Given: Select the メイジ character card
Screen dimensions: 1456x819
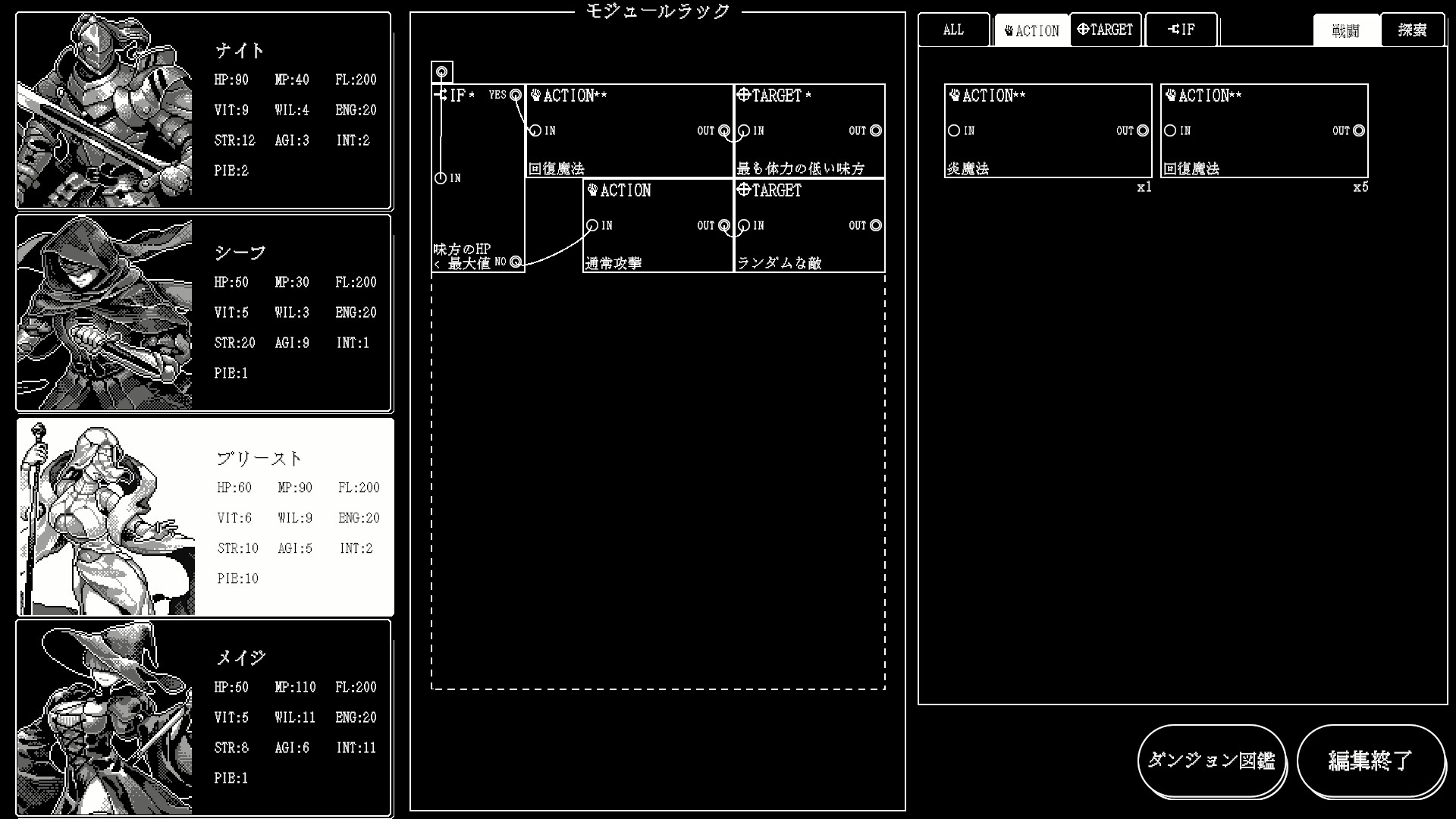Looking at the screenshot, I should (x=204, y=717).
